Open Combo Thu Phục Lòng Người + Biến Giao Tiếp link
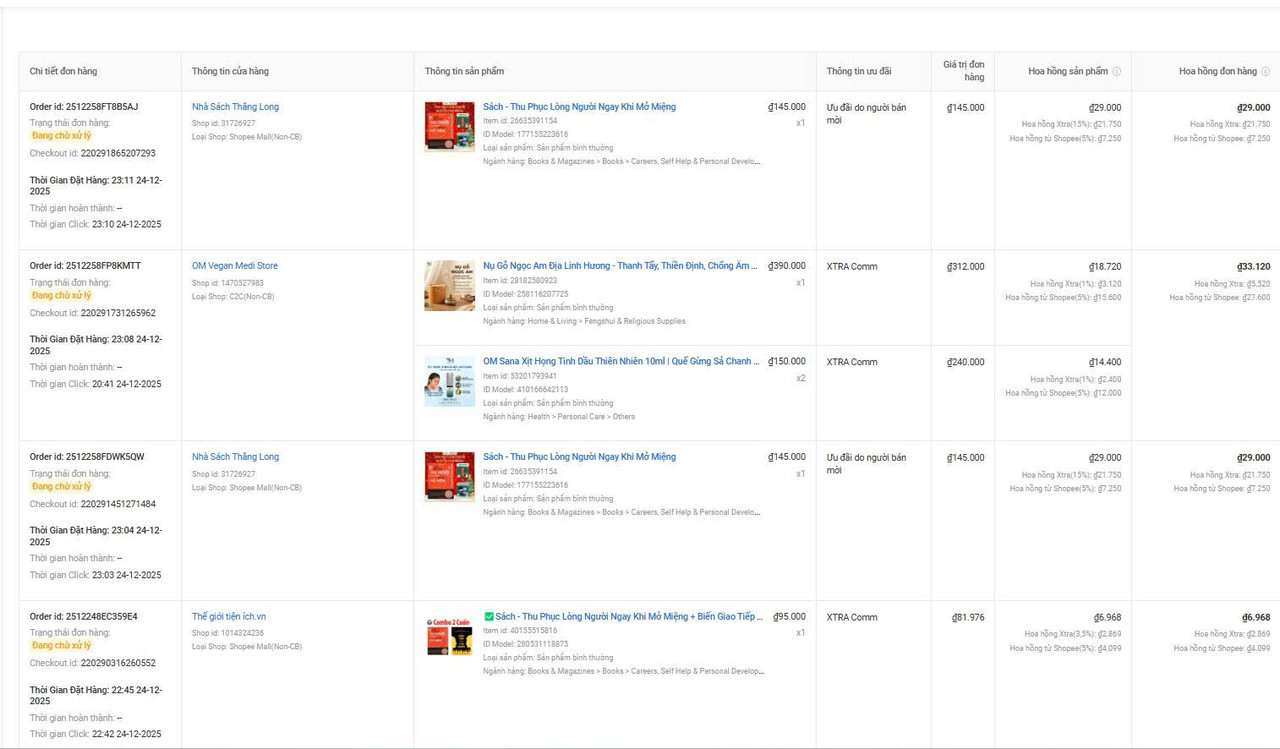 [x=629, y=617]
